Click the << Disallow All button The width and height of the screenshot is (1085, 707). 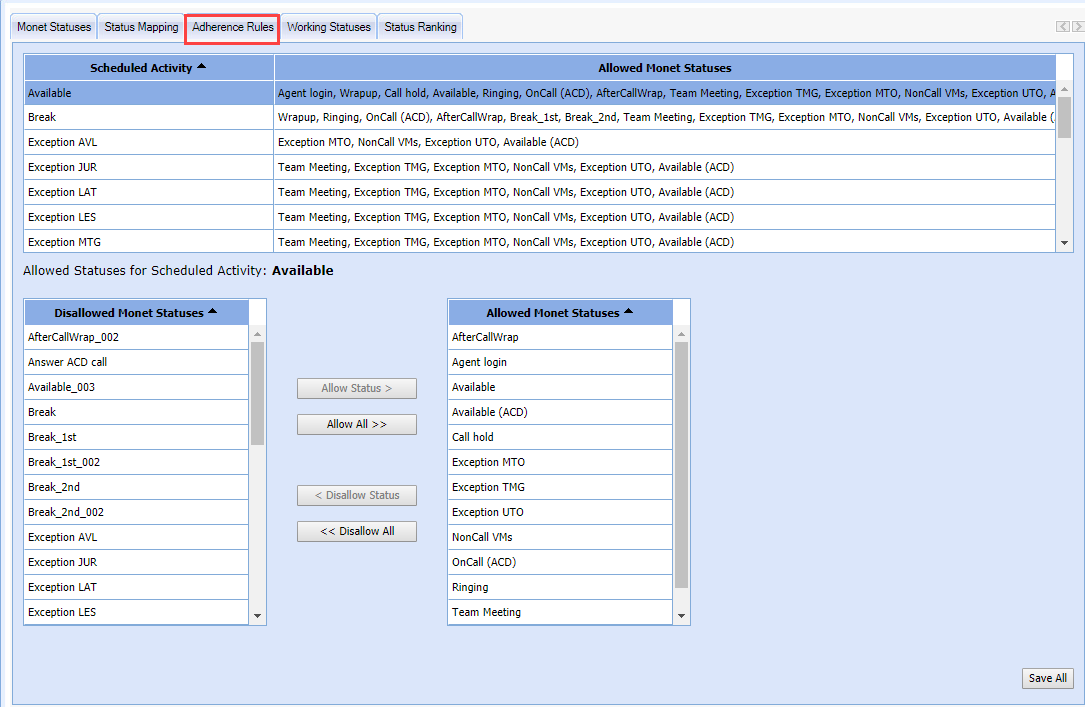(x=356, y=531)
